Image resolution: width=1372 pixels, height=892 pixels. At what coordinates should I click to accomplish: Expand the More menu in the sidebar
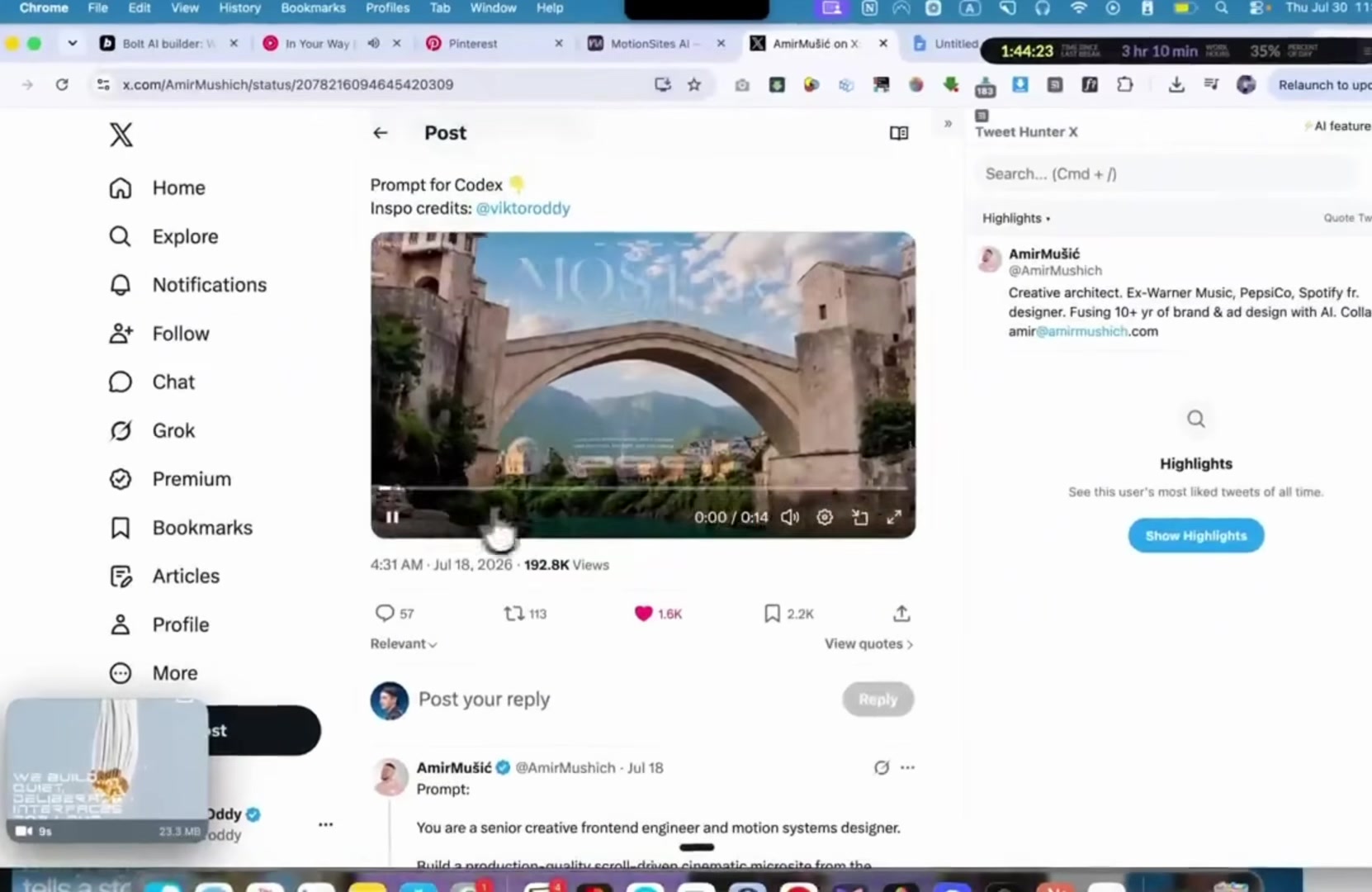(154, 673)
